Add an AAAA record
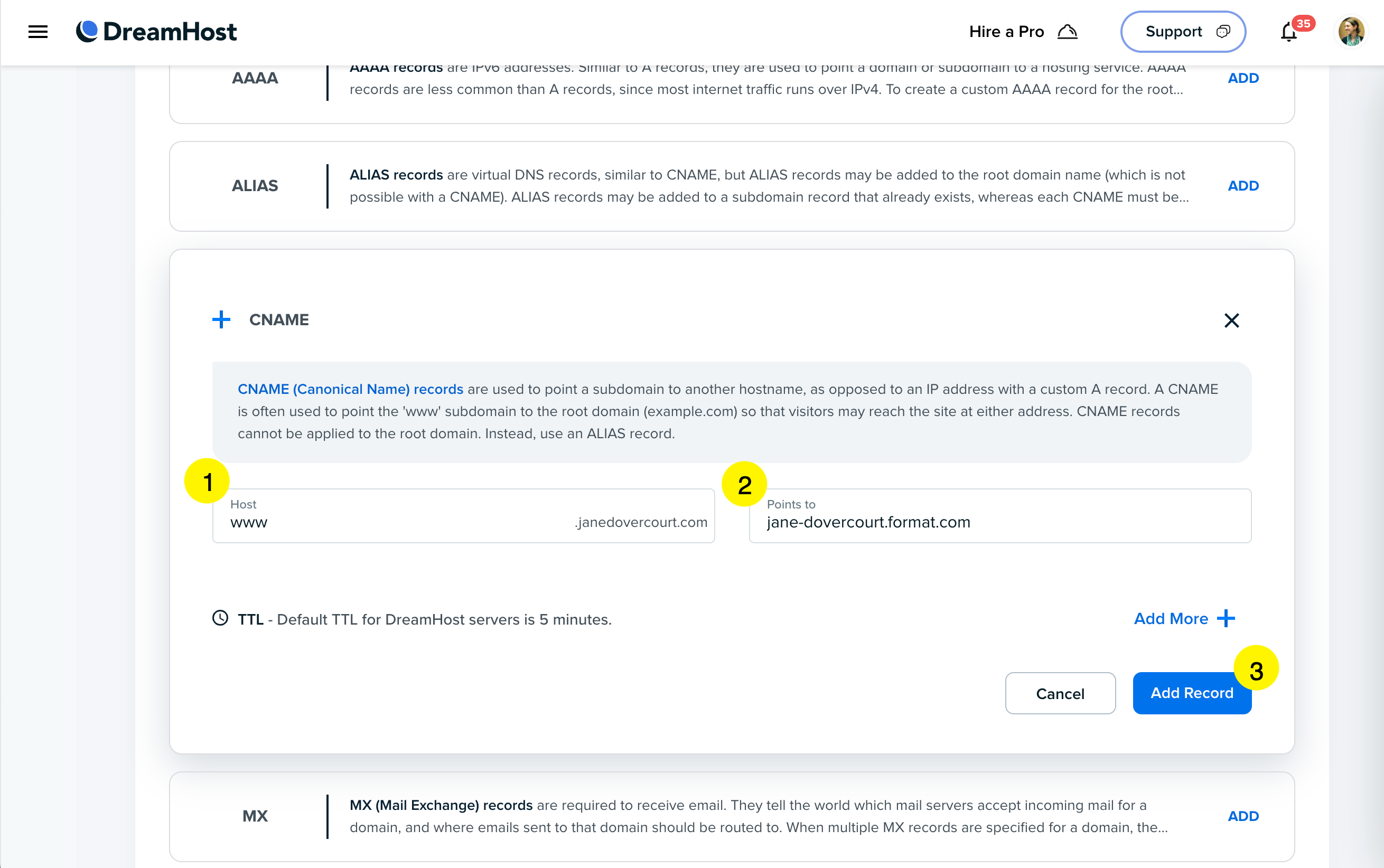Image resolution: width=1384 pixels, height=868 pixels. coord(1243,78)
